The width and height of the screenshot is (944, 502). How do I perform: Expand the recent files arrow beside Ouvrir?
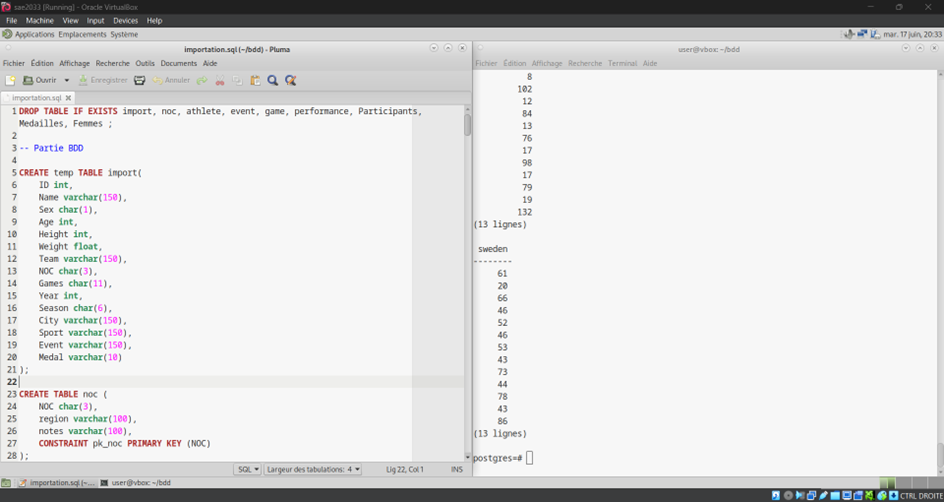[67, 80]
